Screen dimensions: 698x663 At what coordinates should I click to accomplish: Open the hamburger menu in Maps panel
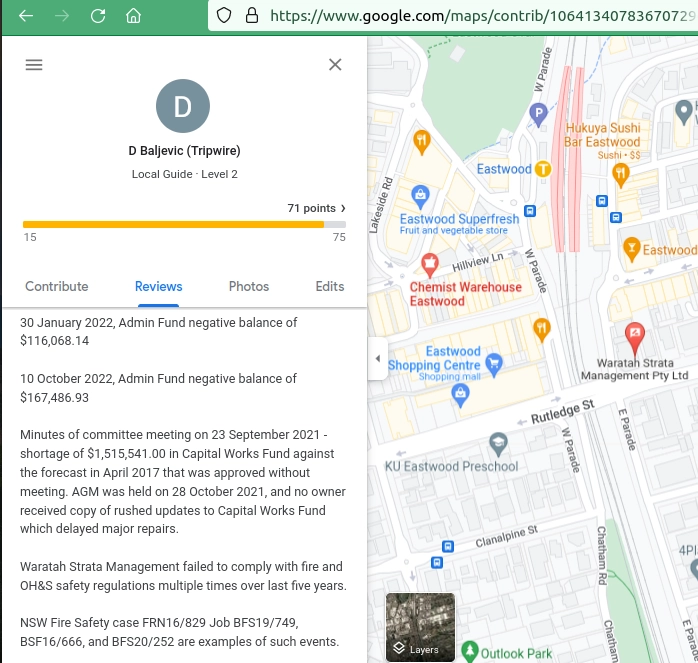tap(34, 65)
